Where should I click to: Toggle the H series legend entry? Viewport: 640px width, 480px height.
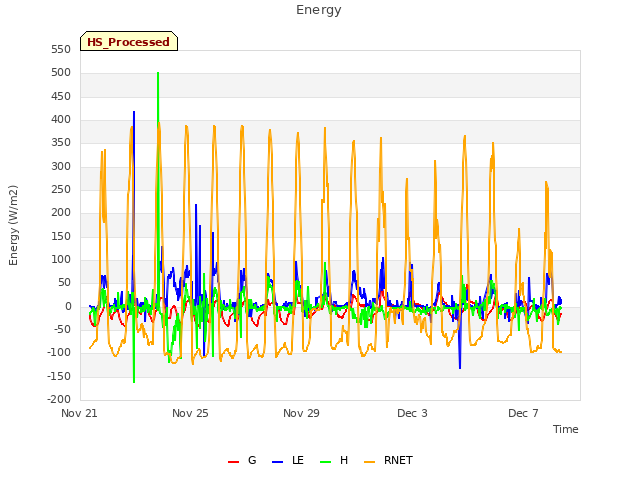(x=334, y=460)
